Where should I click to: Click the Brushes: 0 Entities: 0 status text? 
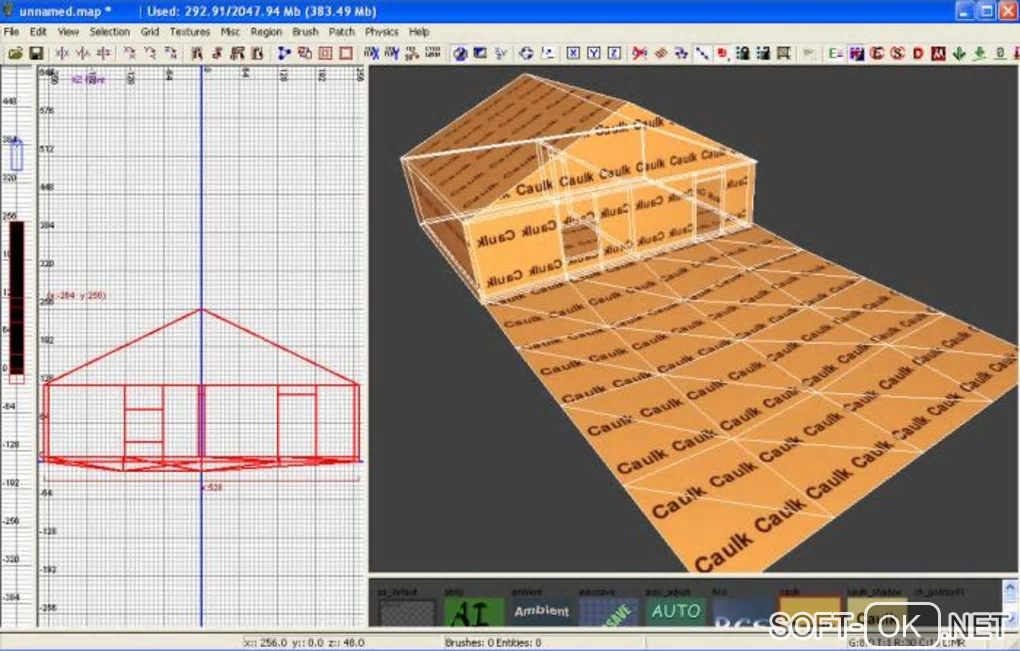[x=492, y=643]
